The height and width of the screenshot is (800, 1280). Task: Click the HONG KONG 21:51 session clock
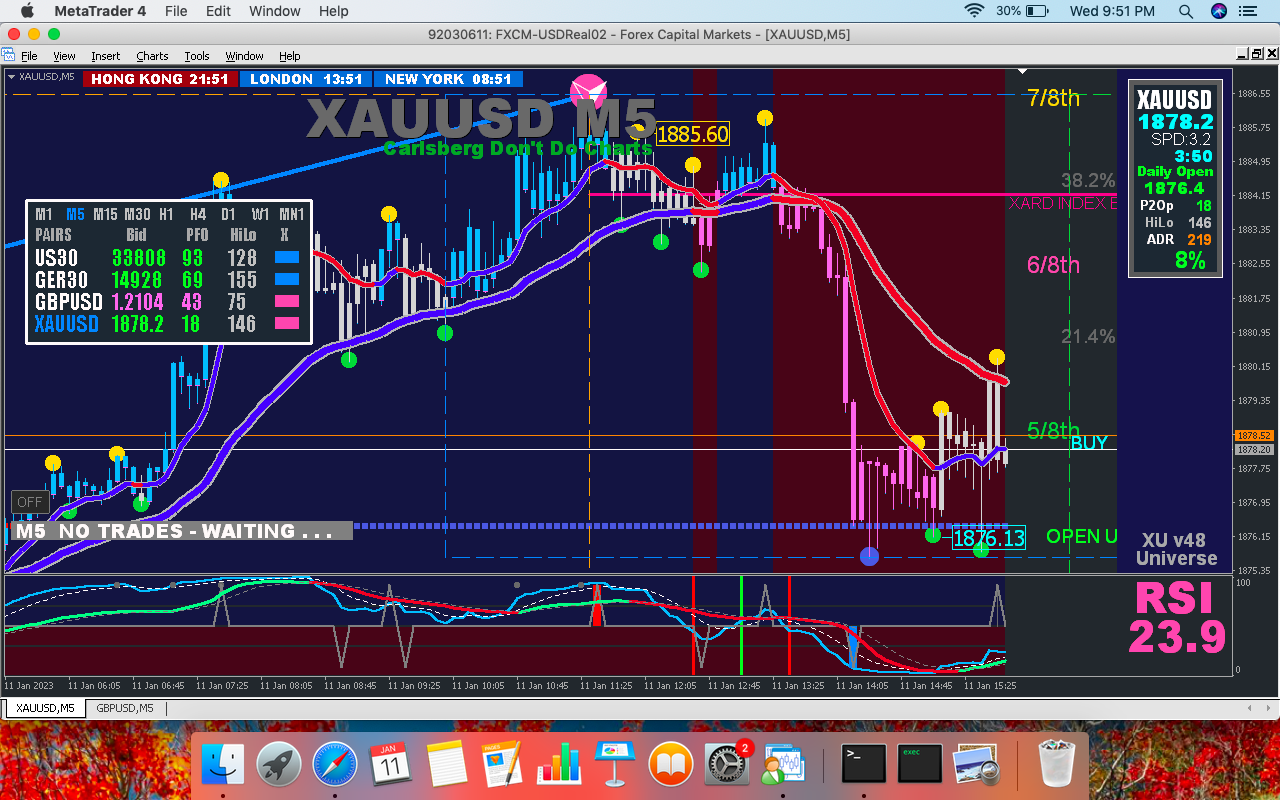click(160, 79)
